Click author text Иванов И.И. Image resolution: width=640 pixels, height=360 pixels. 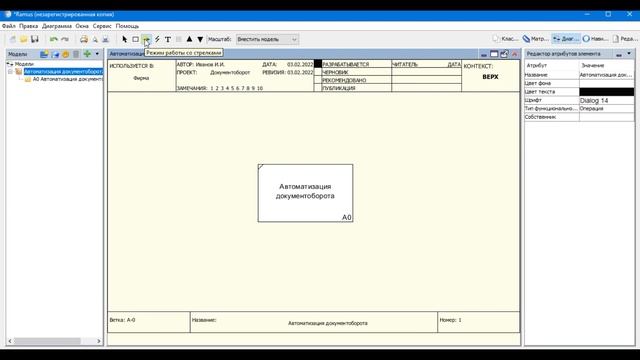tap(210, 64)
